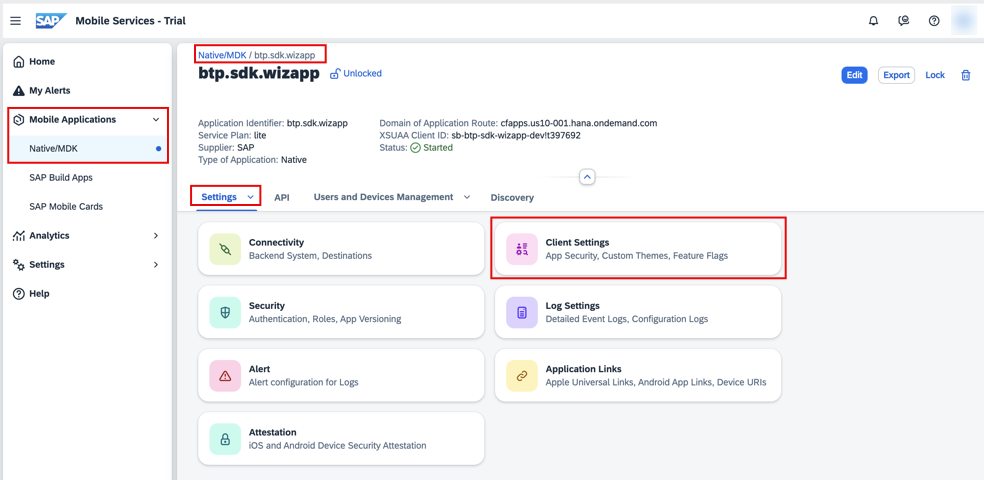The image size is (984, 480).
Task: Collapse the Mobile Applications chevron
Action: [156, 119]
